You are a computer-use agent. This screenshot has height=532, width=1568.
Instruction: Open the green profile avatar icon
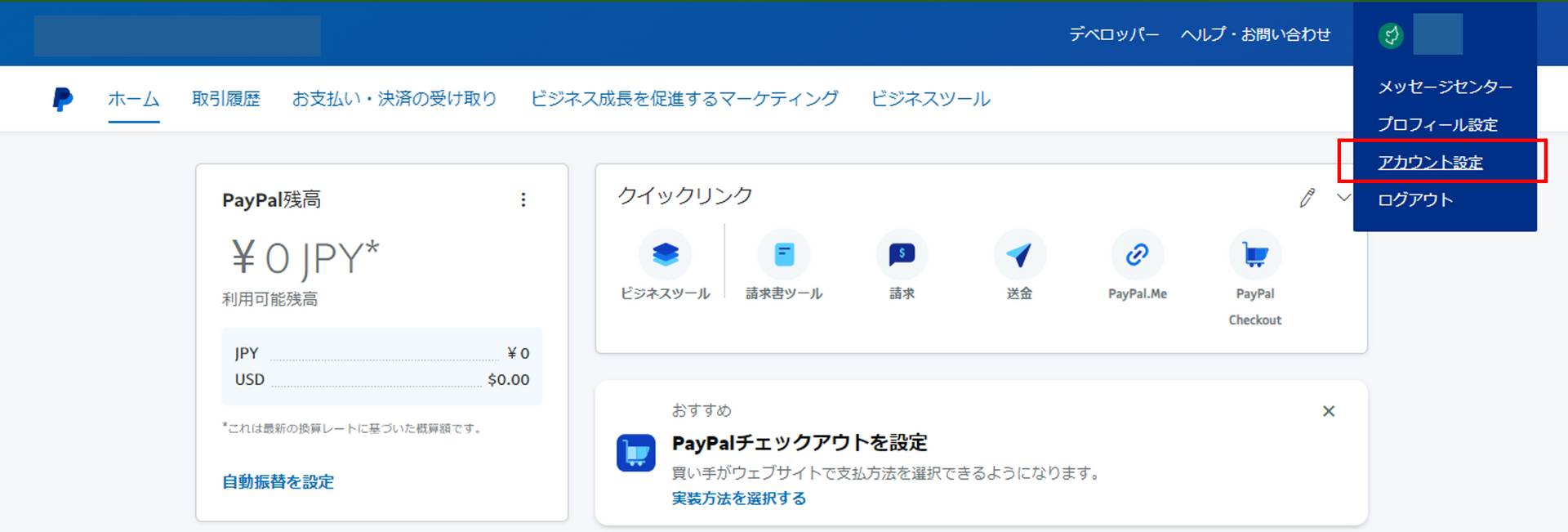pyautogui.click(x=1391, y=35)
